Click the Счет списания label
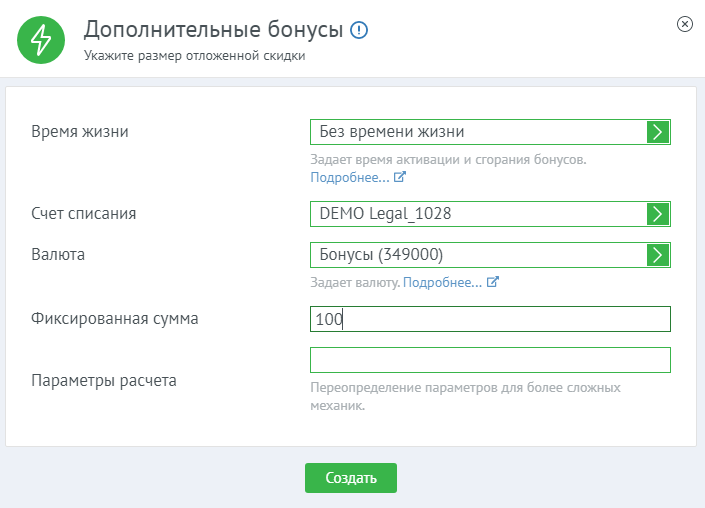 coord(84,213)
